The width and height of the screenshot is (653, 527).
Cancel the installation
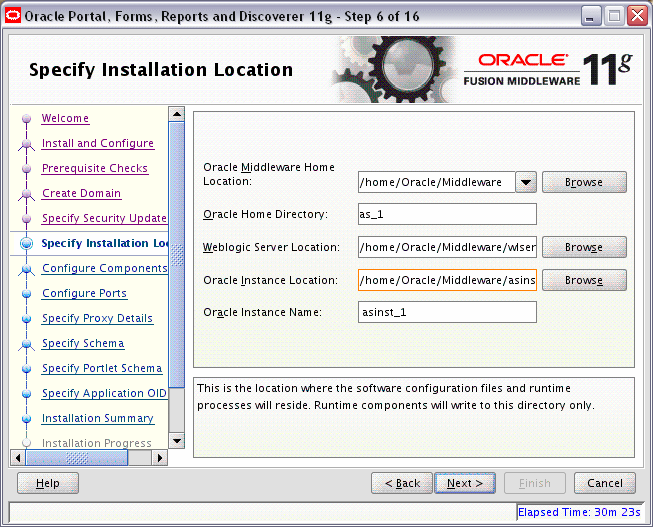pyautogui.click(x=605, y=483)
